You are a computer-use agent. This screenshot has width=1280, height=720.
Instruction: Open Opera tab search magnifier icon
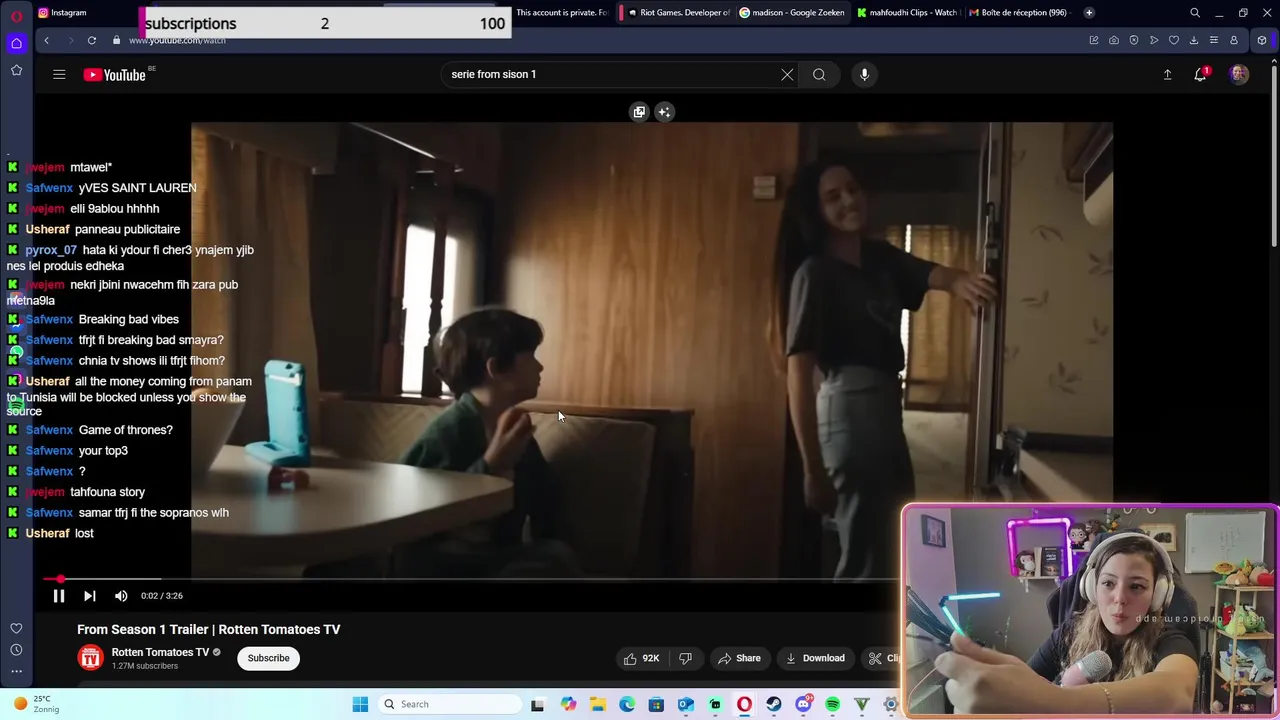(1195, 13)
